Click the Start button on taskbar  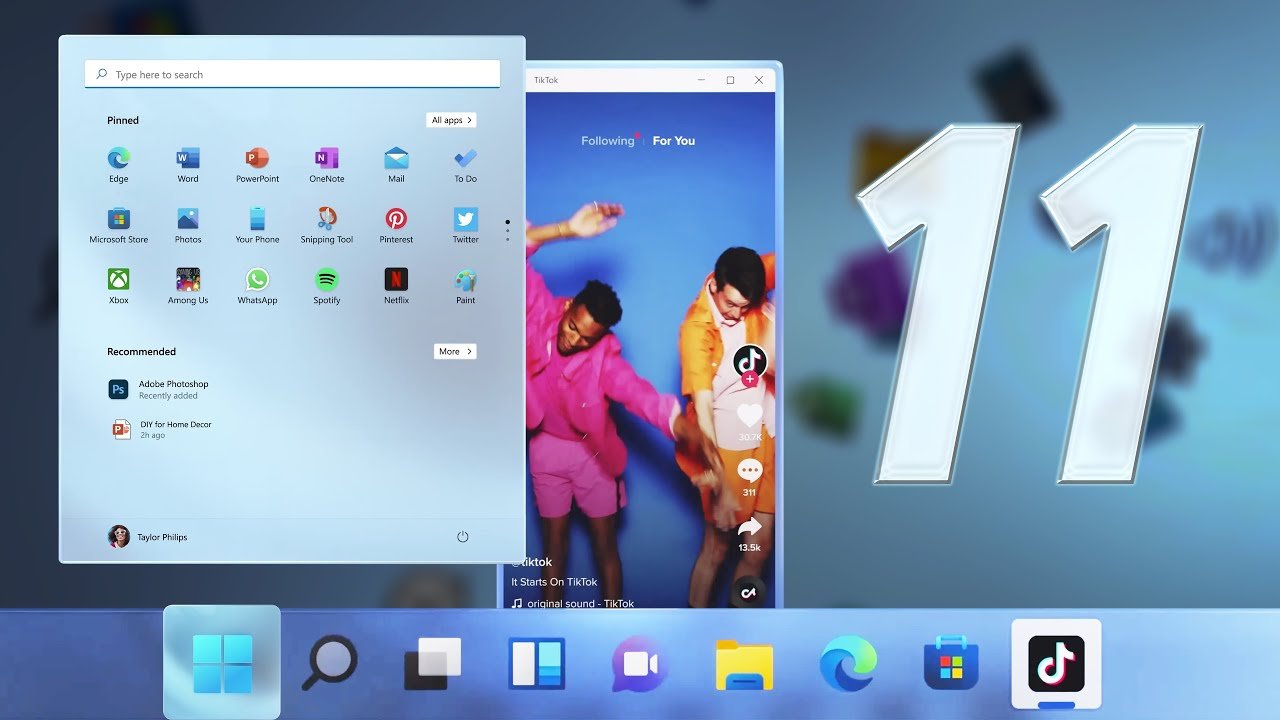pos(222,663)
